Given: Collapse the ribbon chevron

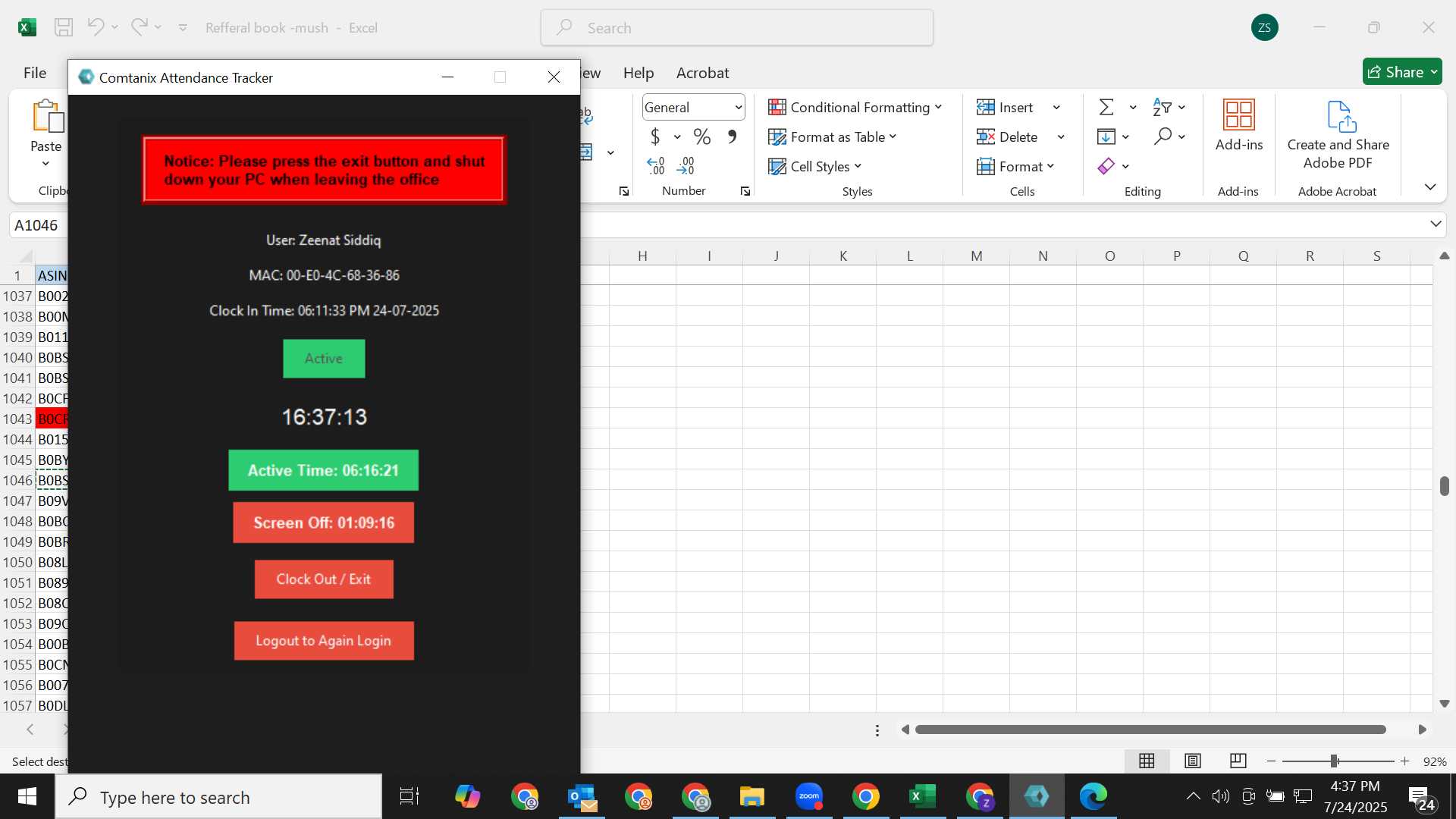Looking at the screenshot, I should [x=1430, y=187].
